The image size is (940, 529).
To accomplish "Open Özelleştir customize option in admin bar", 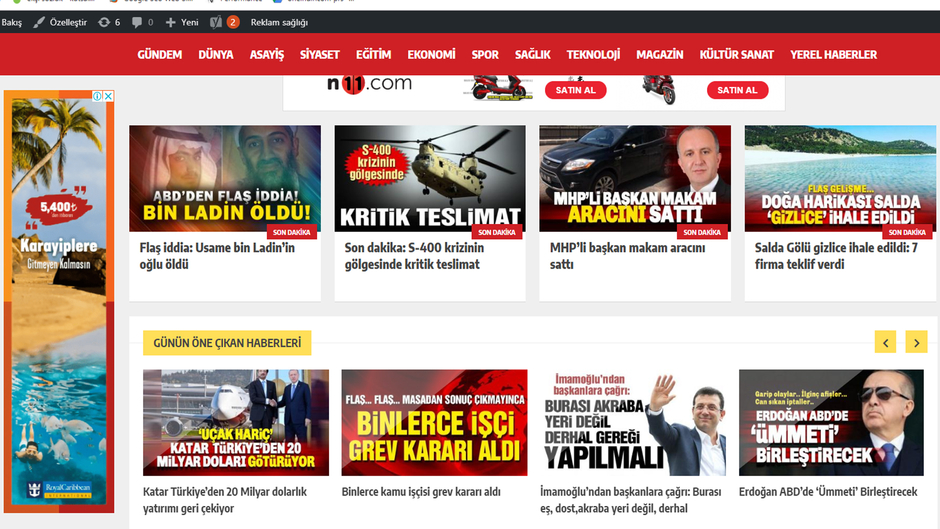I will (60, 22).
